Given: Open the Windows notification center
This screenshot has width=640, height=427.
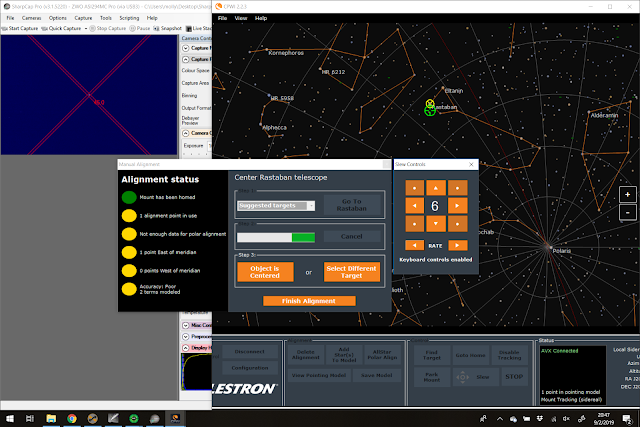Looking at the screenshot, I should pos(627,418).
